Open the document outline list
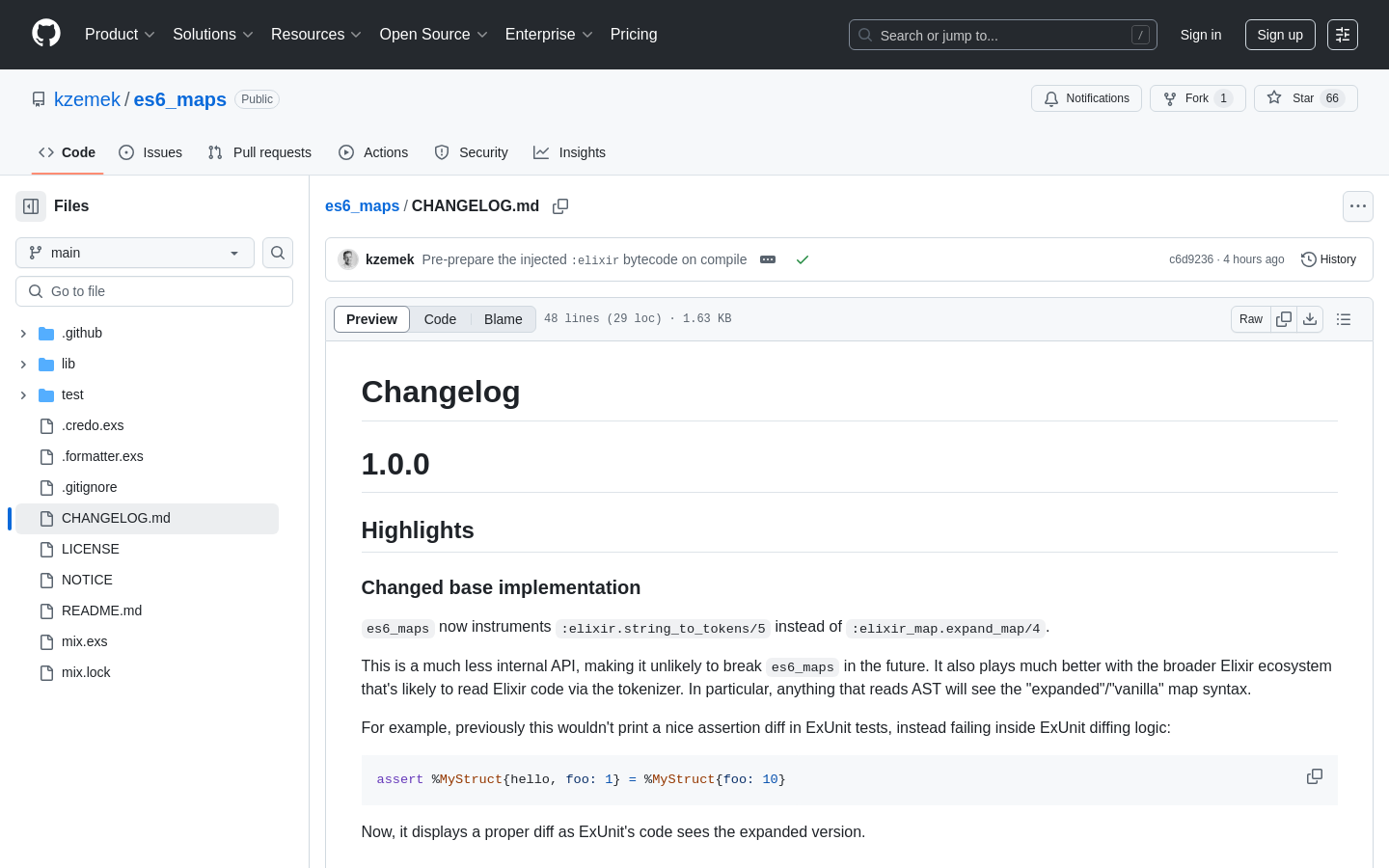Screen dimensions: 1389x868 click(1344, 319)
